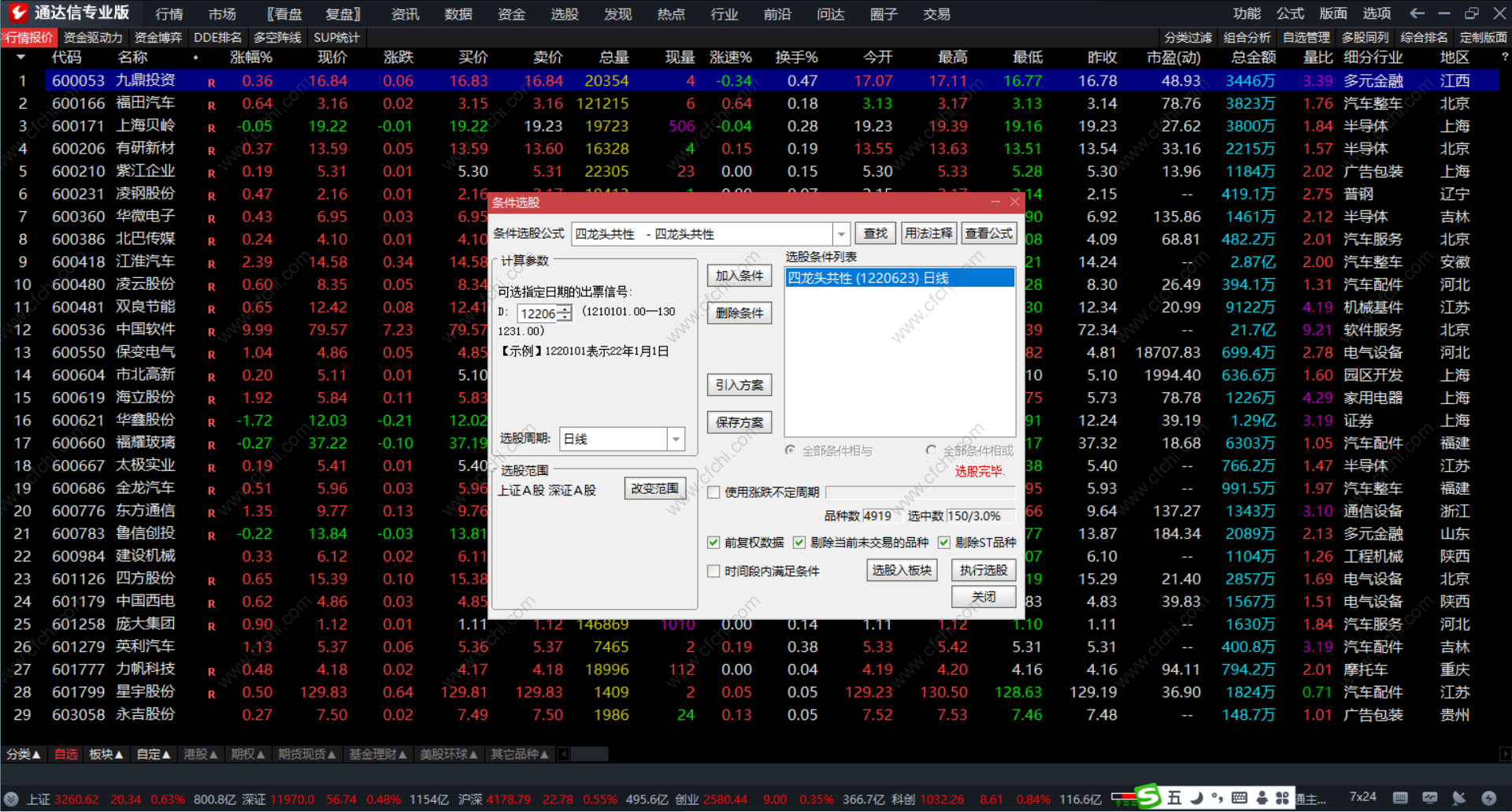
Task: Select 全部条件相或 radio button
Action: pos(931,450)
